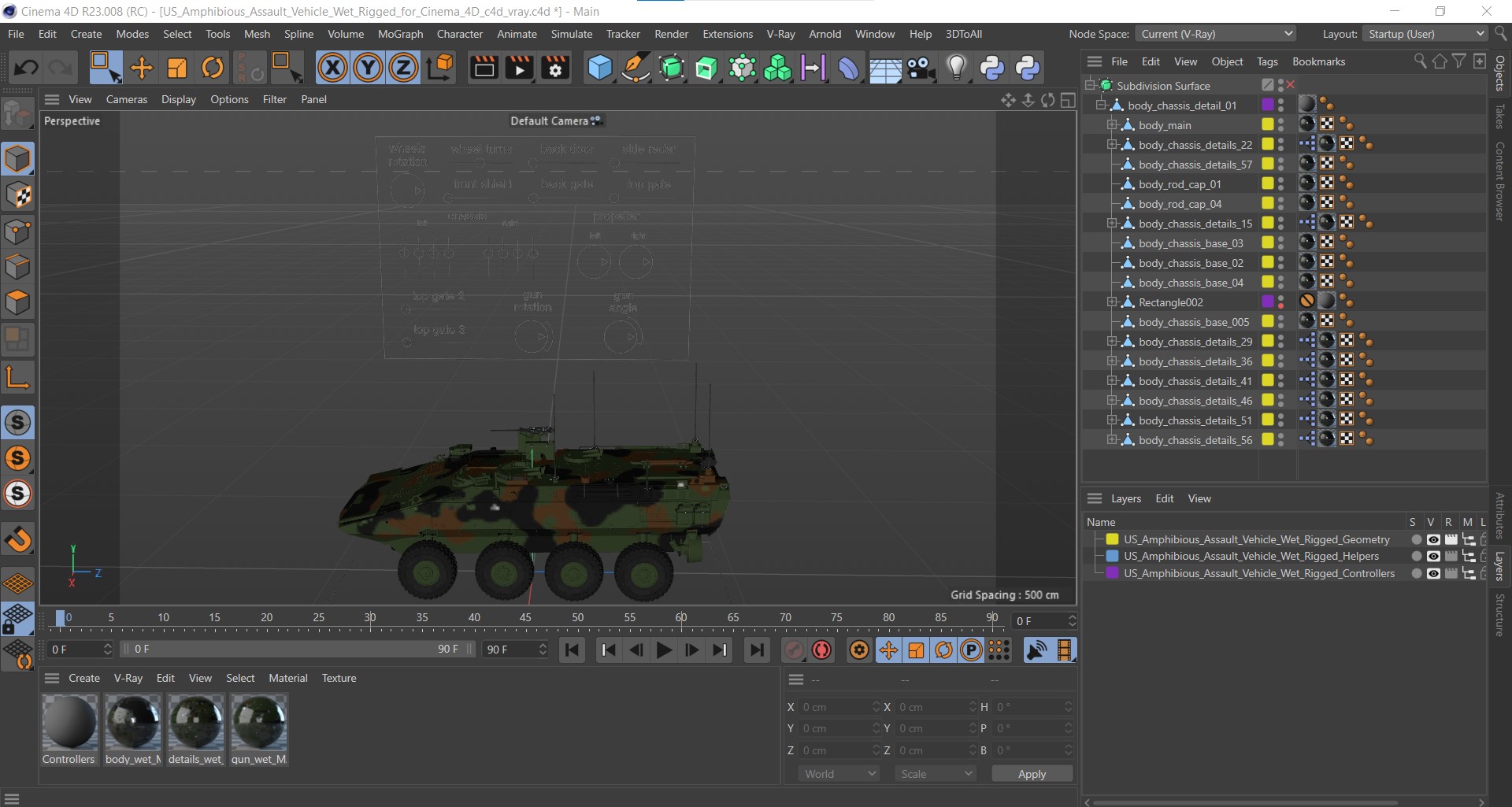Viewport: 1512px width, 807px height.
Task: Add a Floor environment object
Action: 884,68
